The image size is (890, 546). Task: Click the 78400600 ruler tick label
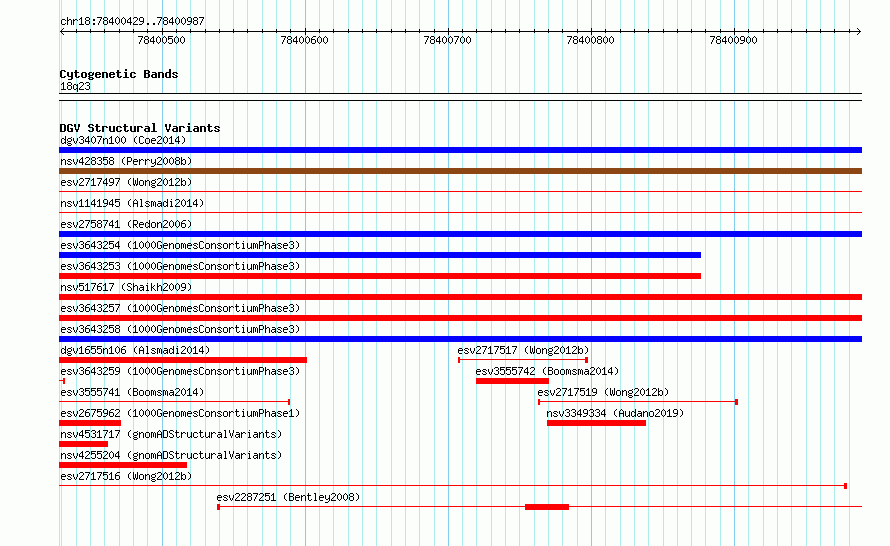[304, 40]
